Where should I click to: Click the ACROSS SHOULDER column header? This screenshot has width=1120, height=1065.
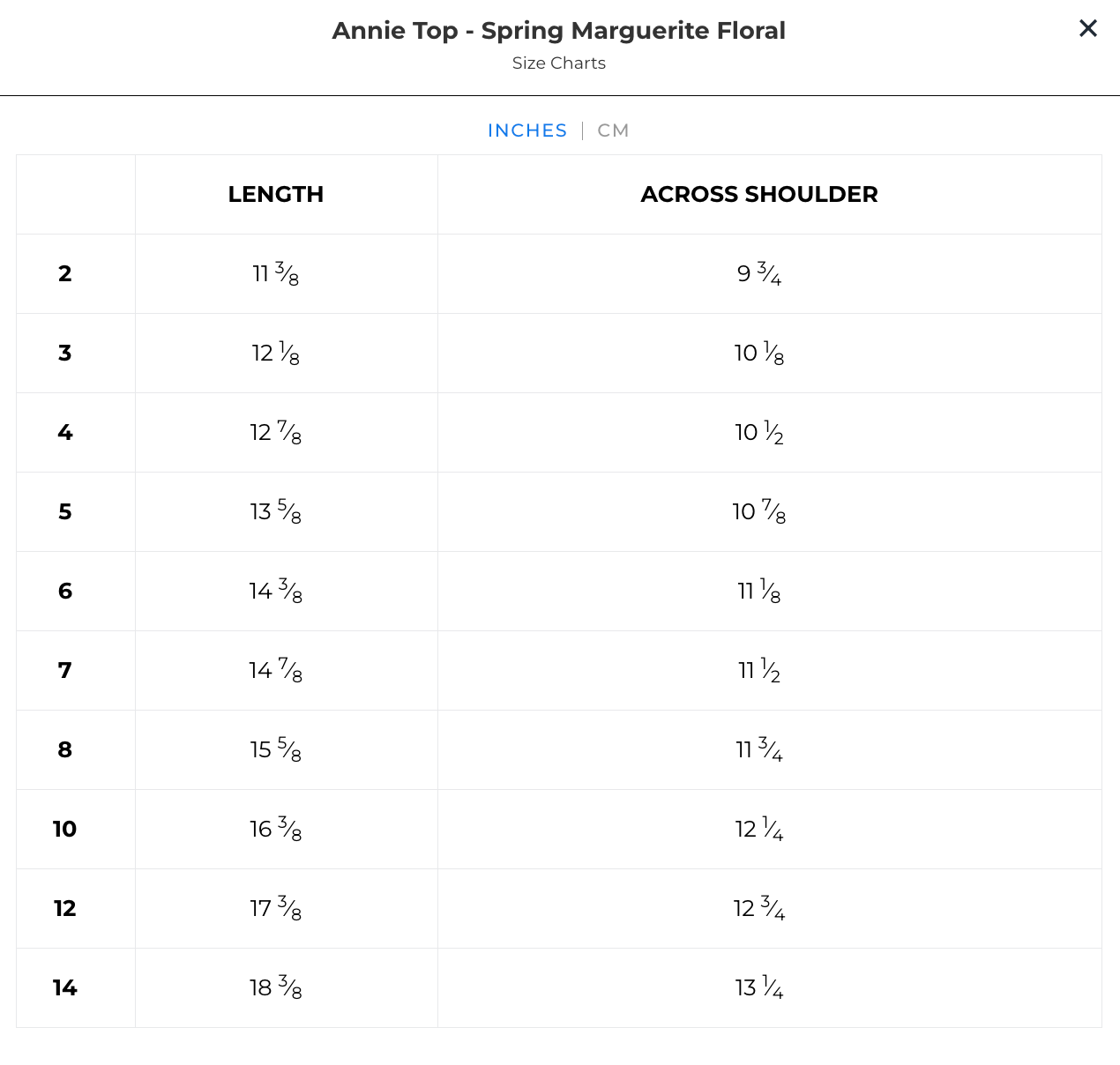pos(759,194)
